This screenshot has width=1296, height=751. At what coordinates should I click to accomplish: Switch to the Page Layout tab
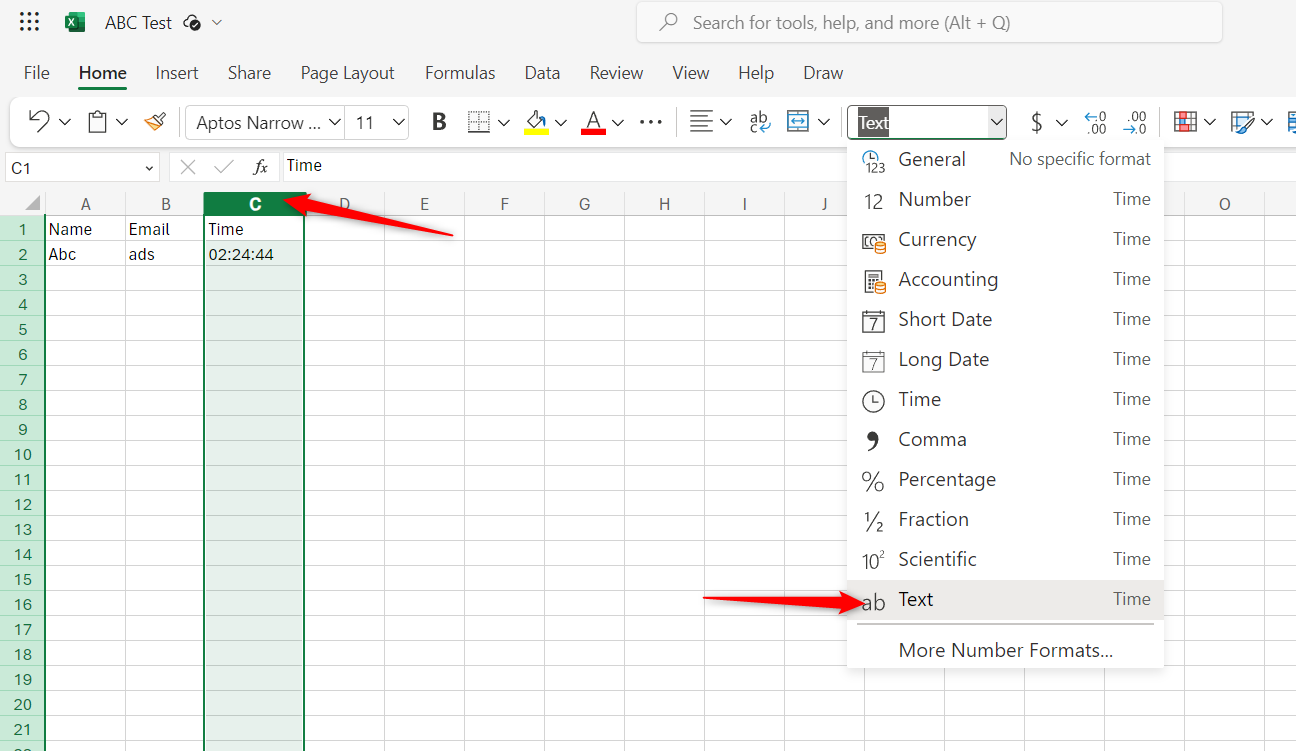point(347,73)
